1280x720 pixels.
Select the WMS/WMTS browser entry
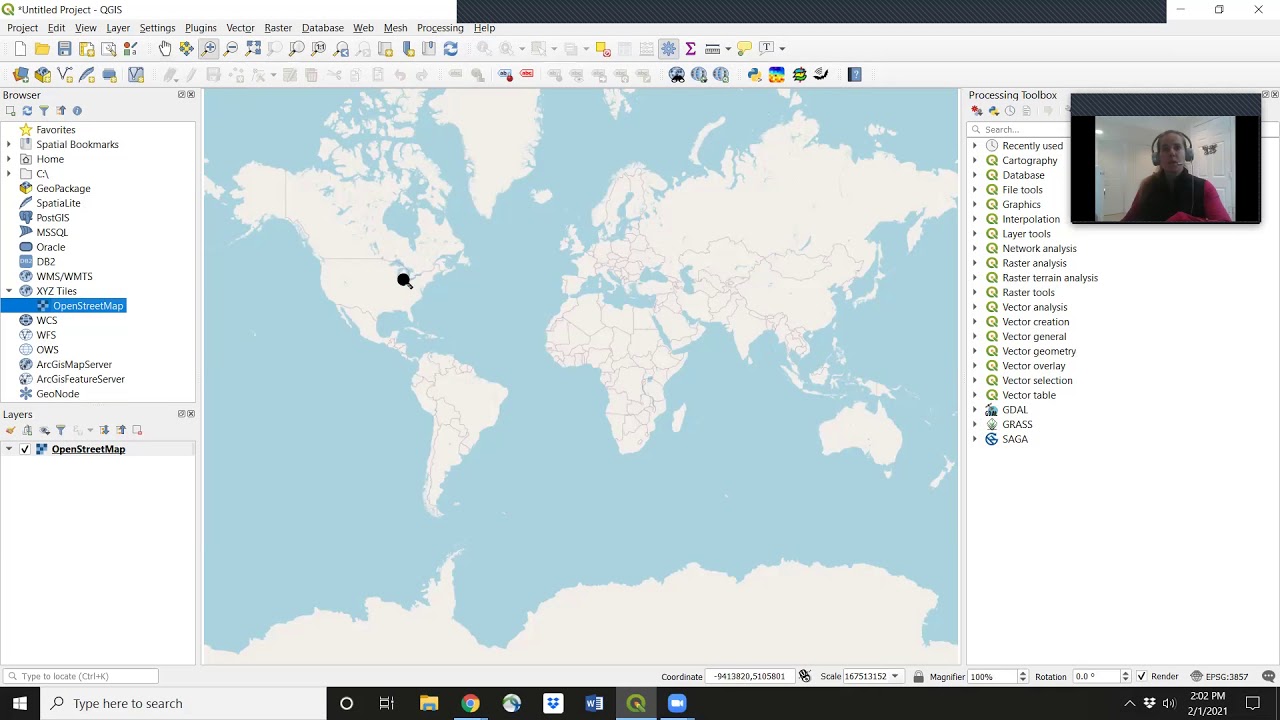tap(64, 276)
